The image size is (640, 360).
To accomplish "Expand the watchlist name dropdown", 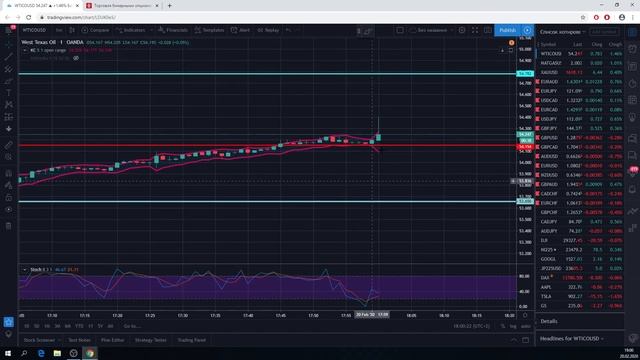I will (x=562, y=32).
